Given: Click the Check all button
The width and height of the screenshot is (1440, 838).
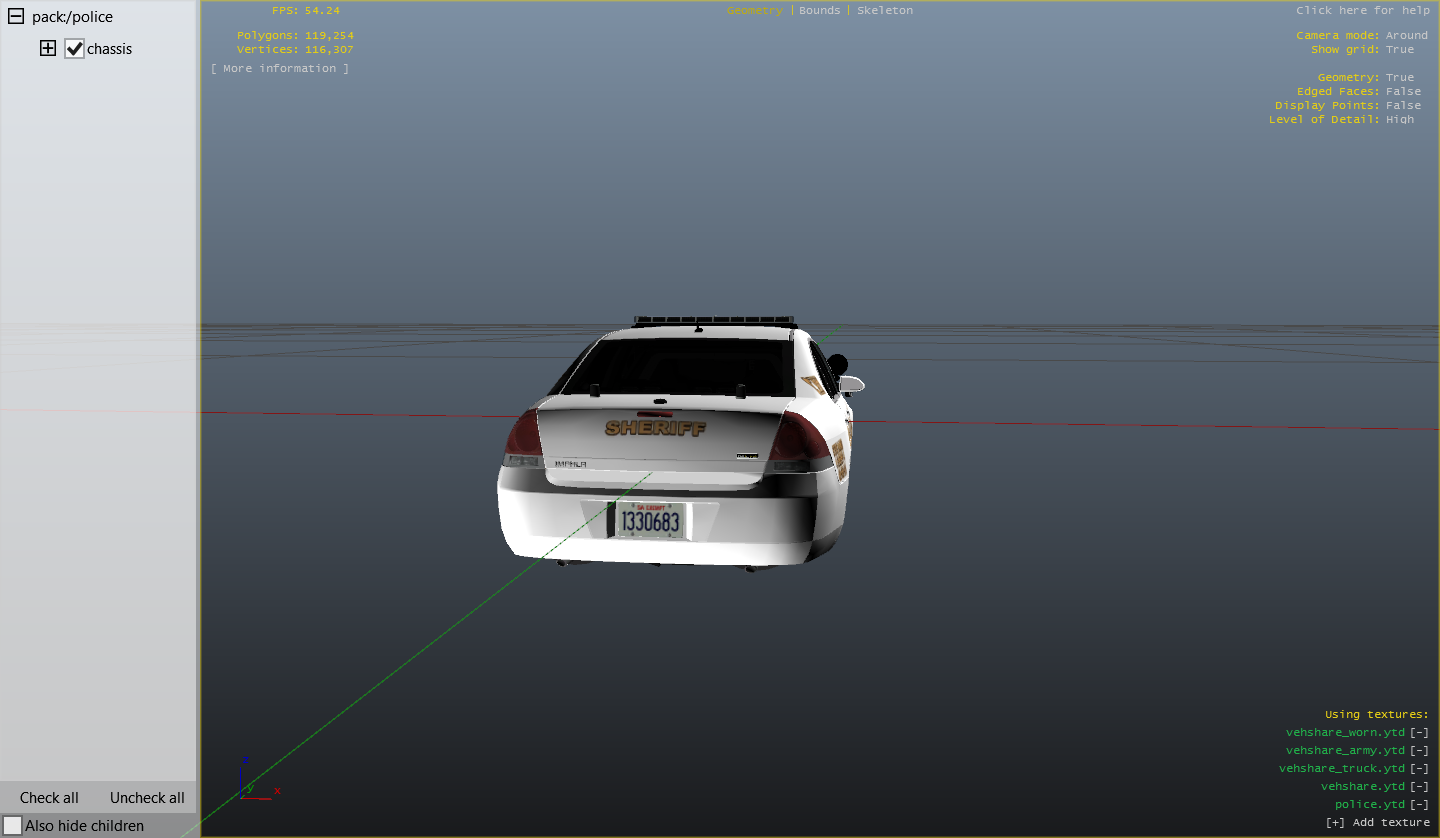Looking at the screenshot, I should coord(49,797).
